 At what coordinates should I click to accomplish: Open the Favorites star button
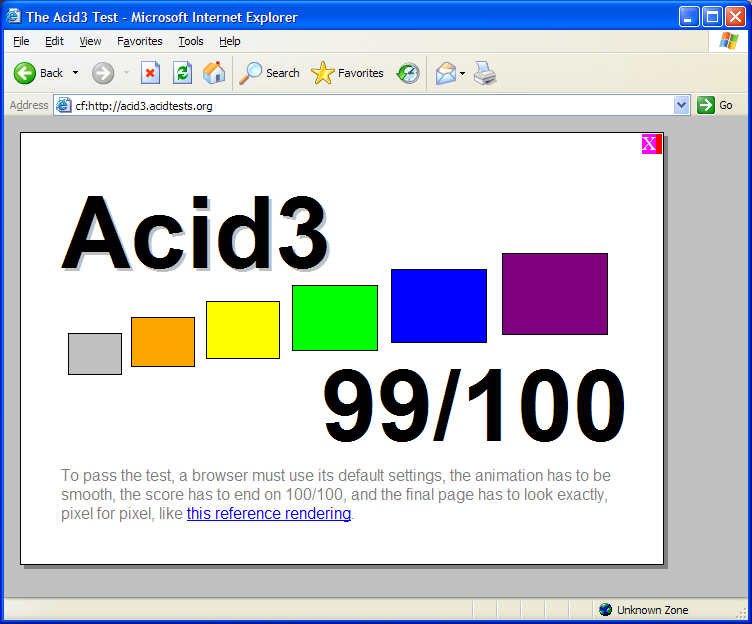point(347,73)
